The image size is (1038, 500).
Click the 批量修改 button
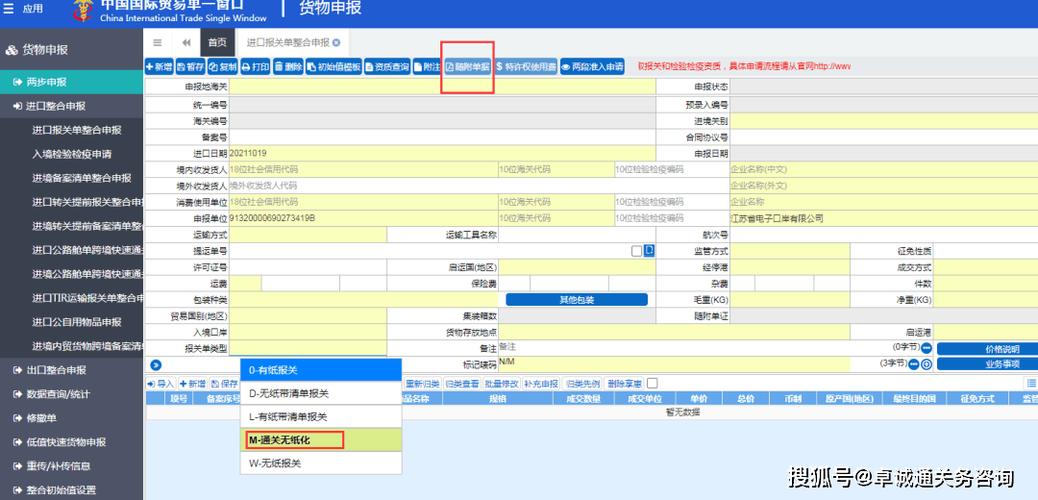coord(501,383)
